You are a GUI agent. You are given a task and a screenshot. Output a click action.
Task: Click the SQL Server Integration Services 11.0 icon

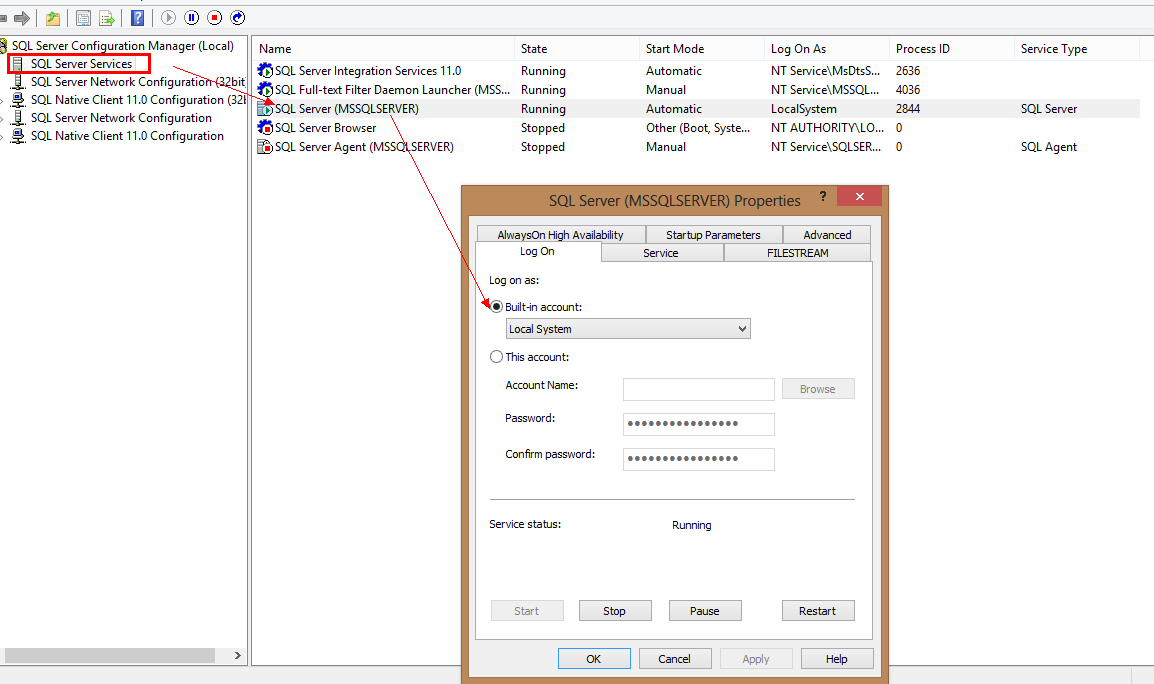click(265, 71)
